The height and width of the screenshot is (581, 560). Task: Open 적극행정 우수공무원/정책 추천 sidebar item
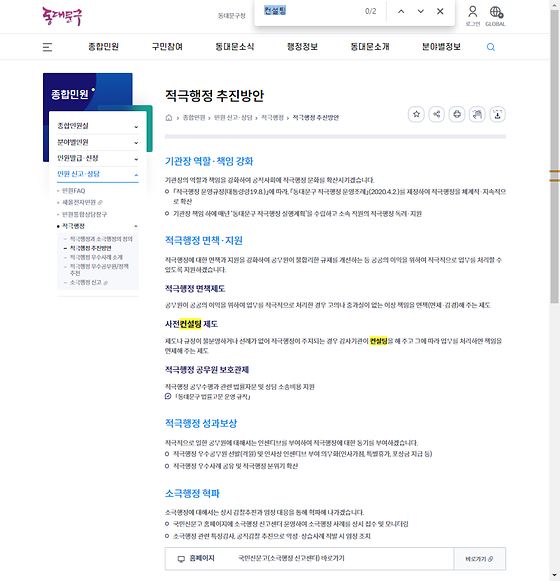(99, 269)
